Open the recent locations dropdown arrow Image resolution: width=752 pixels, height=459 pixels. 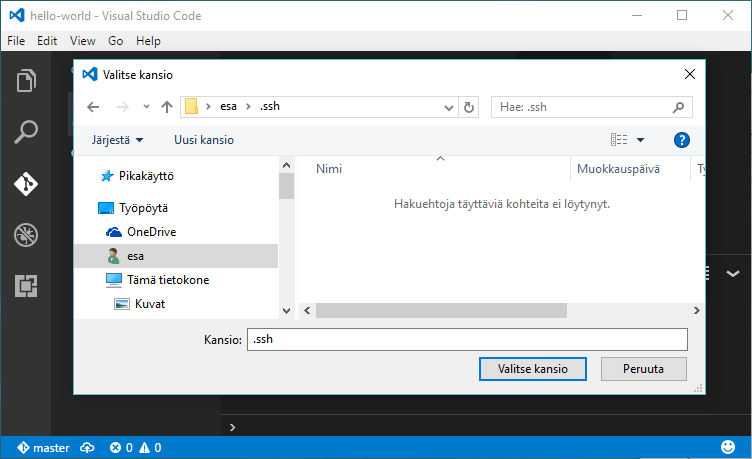(x=146, y=107)
